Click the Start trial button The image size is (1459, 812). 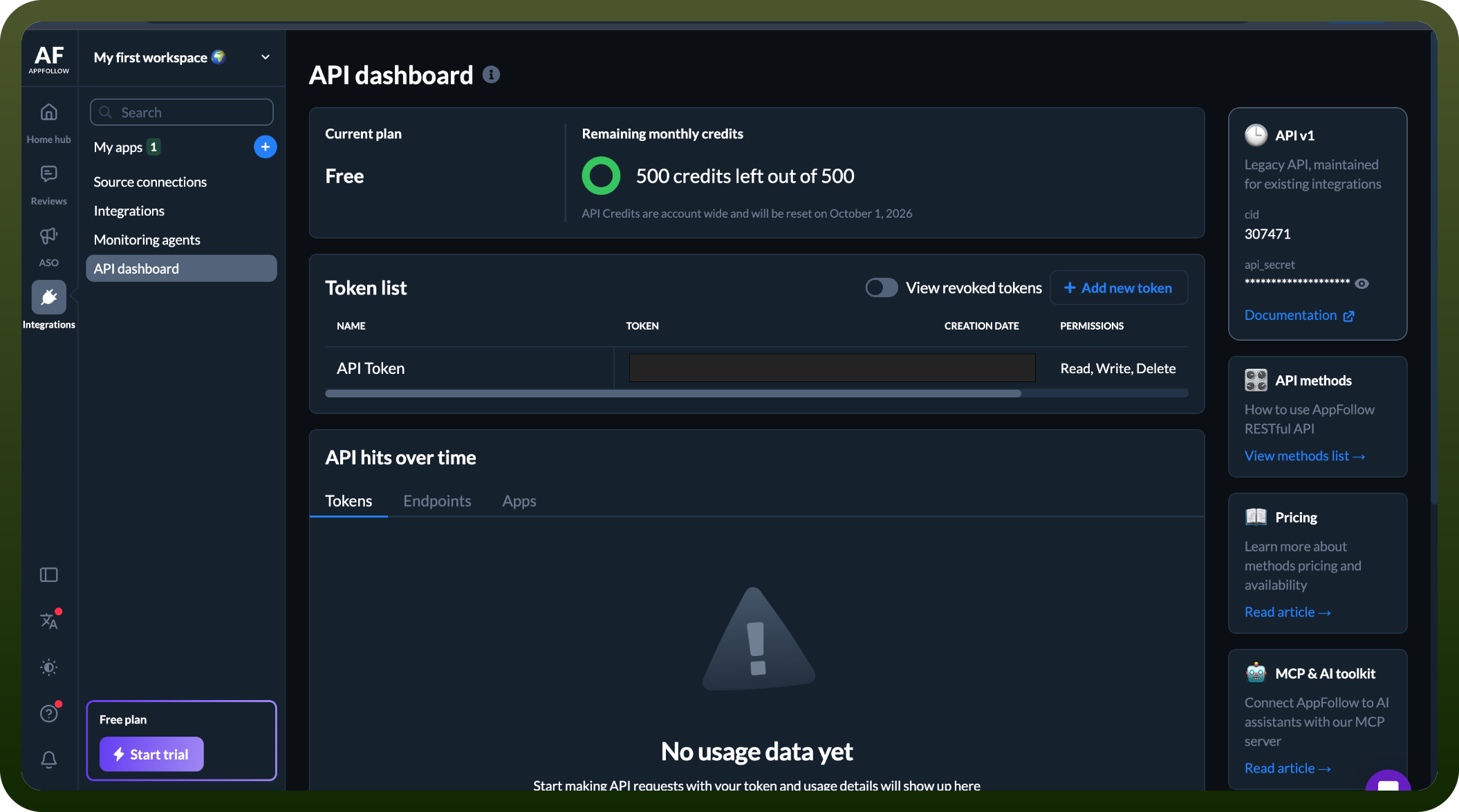[151, 754]
